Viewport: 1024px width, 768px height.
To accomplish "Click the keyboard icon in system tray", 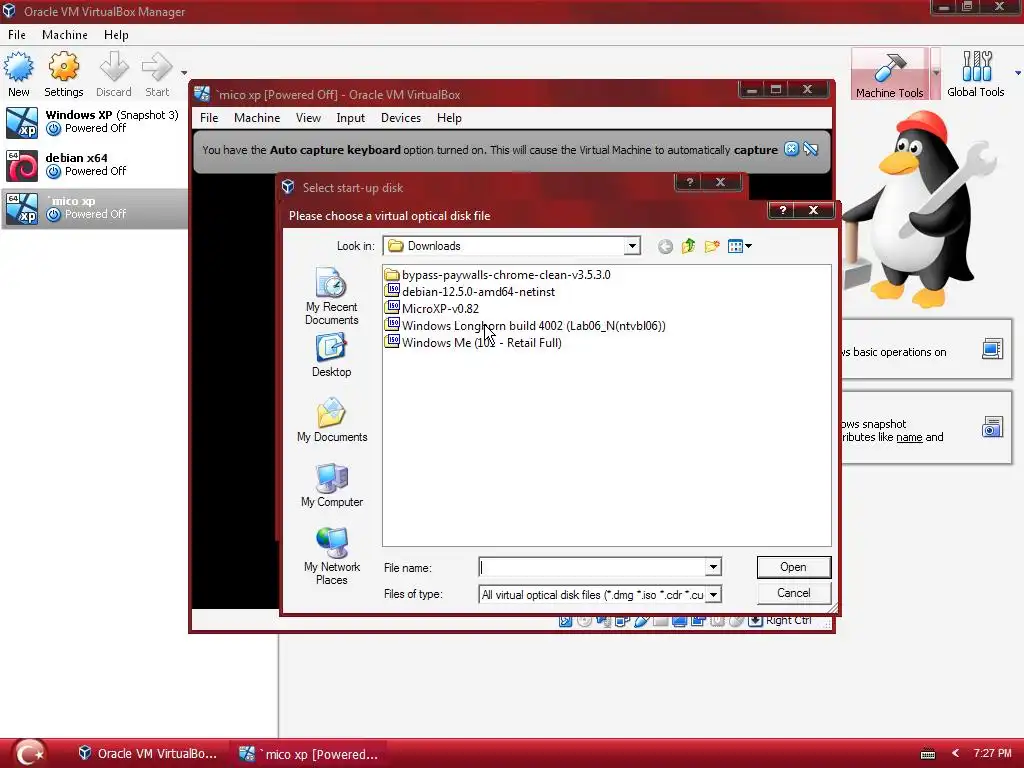I will point(927,754).
